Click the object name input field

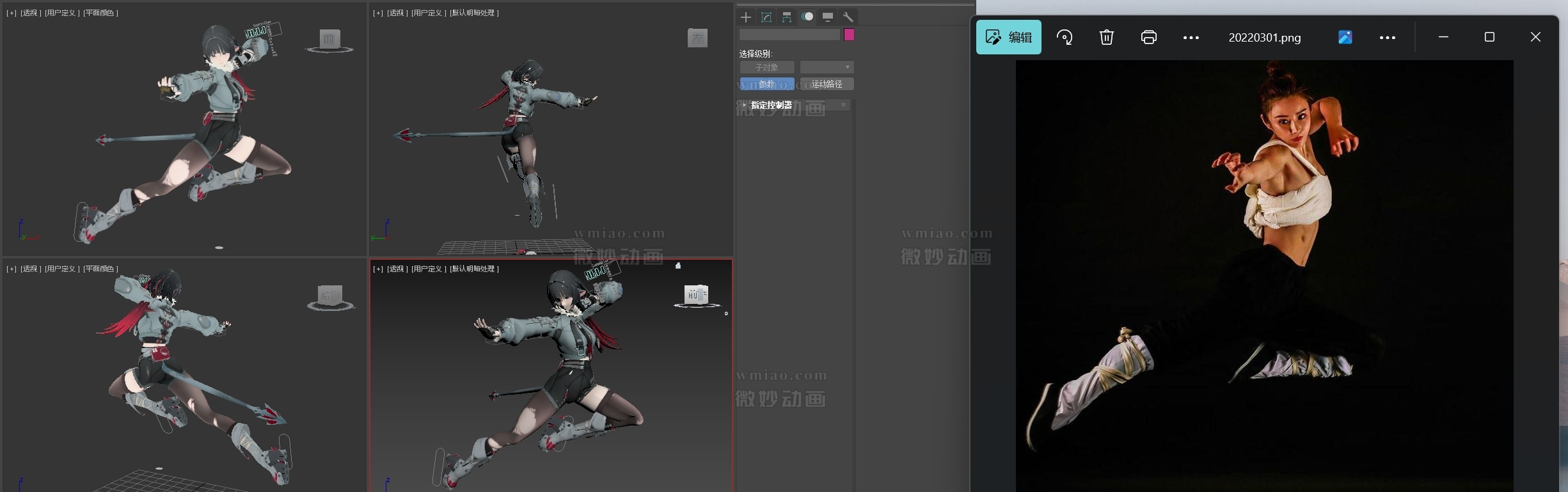(x=789, y=35)
